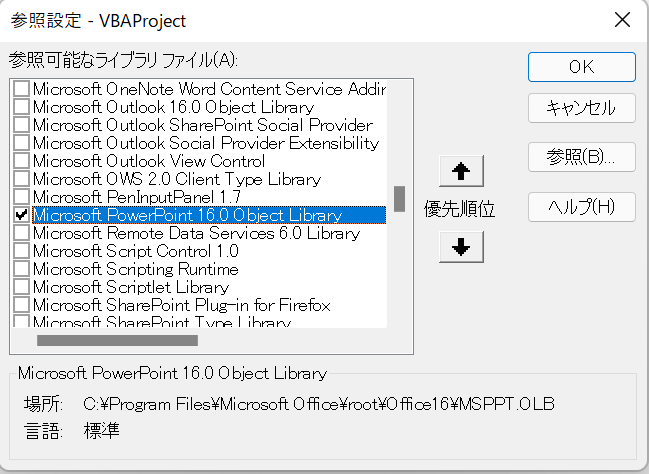Viewport: 649px width, 474px height.
Task: Enable Microsoft Scriptlet Library checkbox
Action: pyautogui.click(x=21, y=287)
